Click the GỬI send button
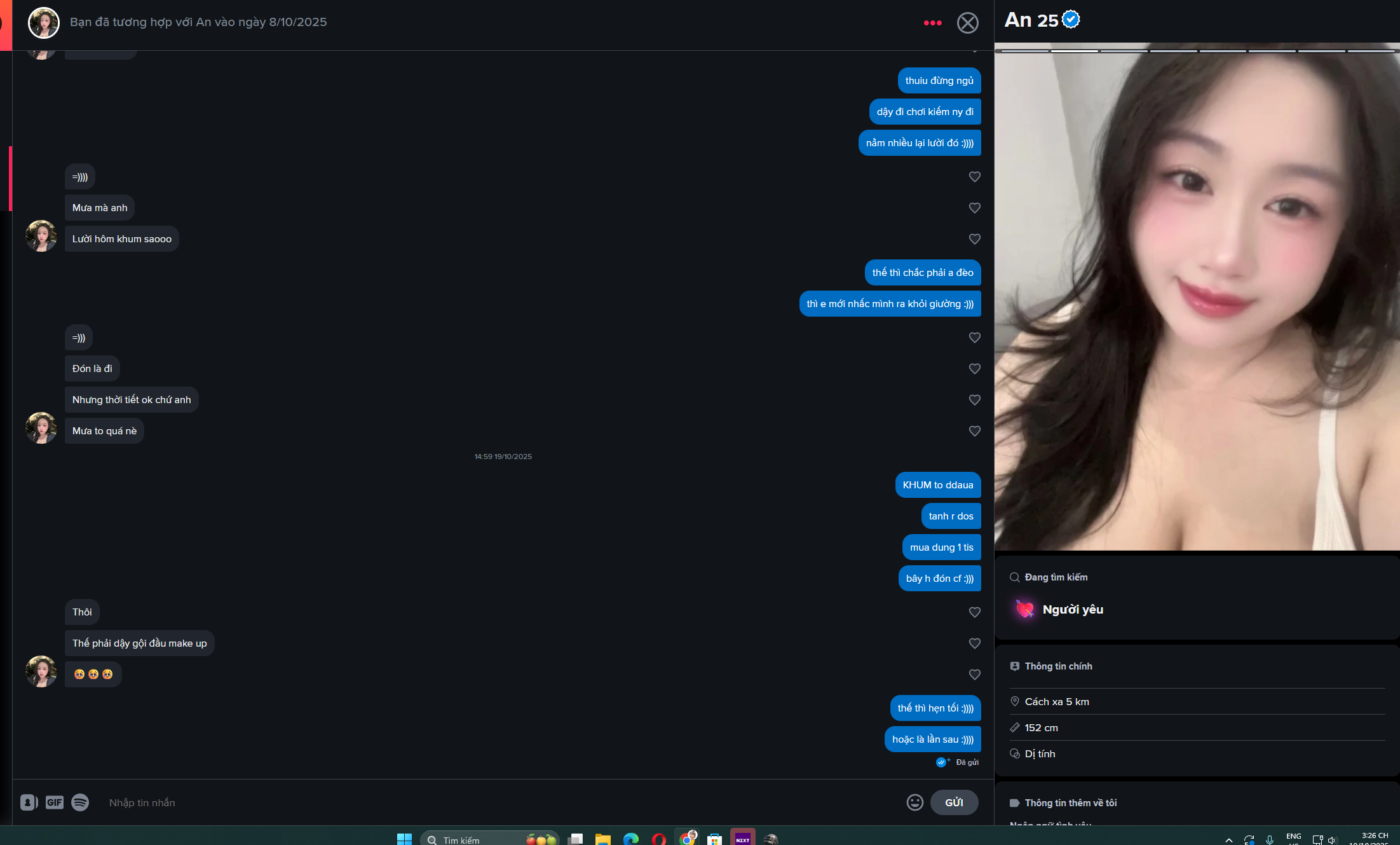Screen dimensions: 1400x845 point(954,802)
